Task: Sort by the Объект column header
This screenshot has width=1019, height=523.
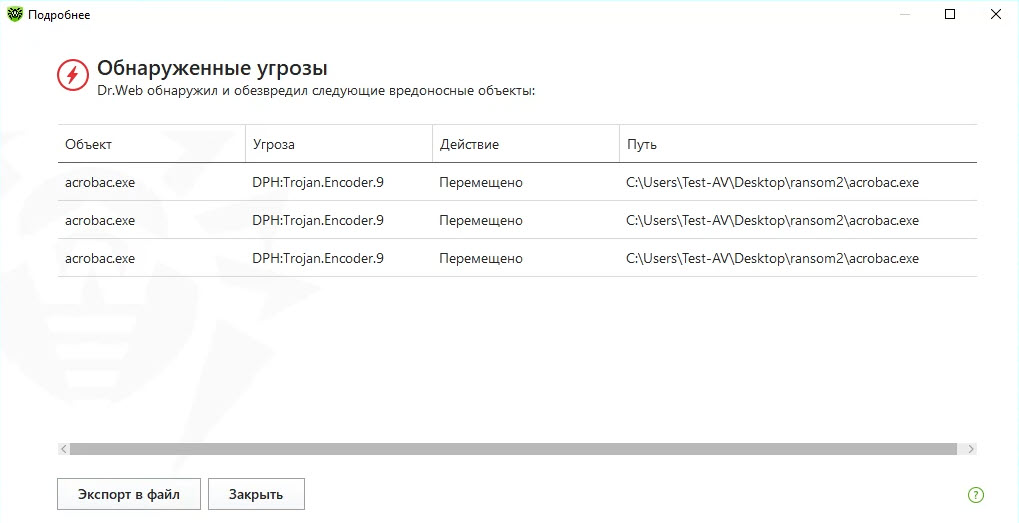Action: pyautogui.click(x=89, y=144)
